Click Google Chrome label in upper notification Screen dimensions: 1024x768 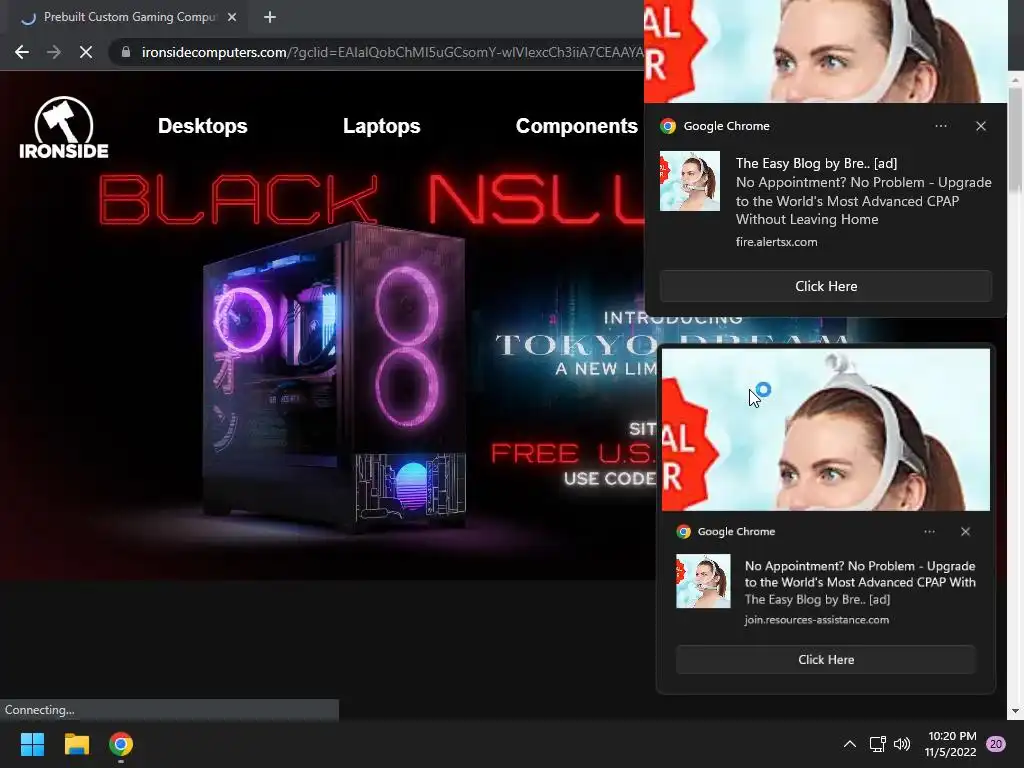726,126
